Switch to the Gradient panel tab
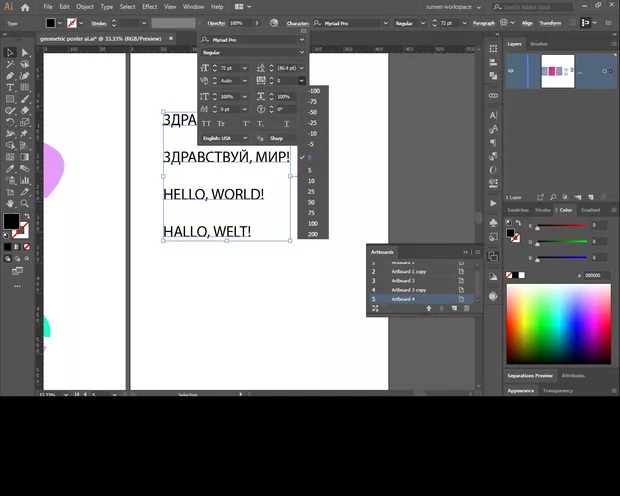The image size is (620, 496). (590, 210)
